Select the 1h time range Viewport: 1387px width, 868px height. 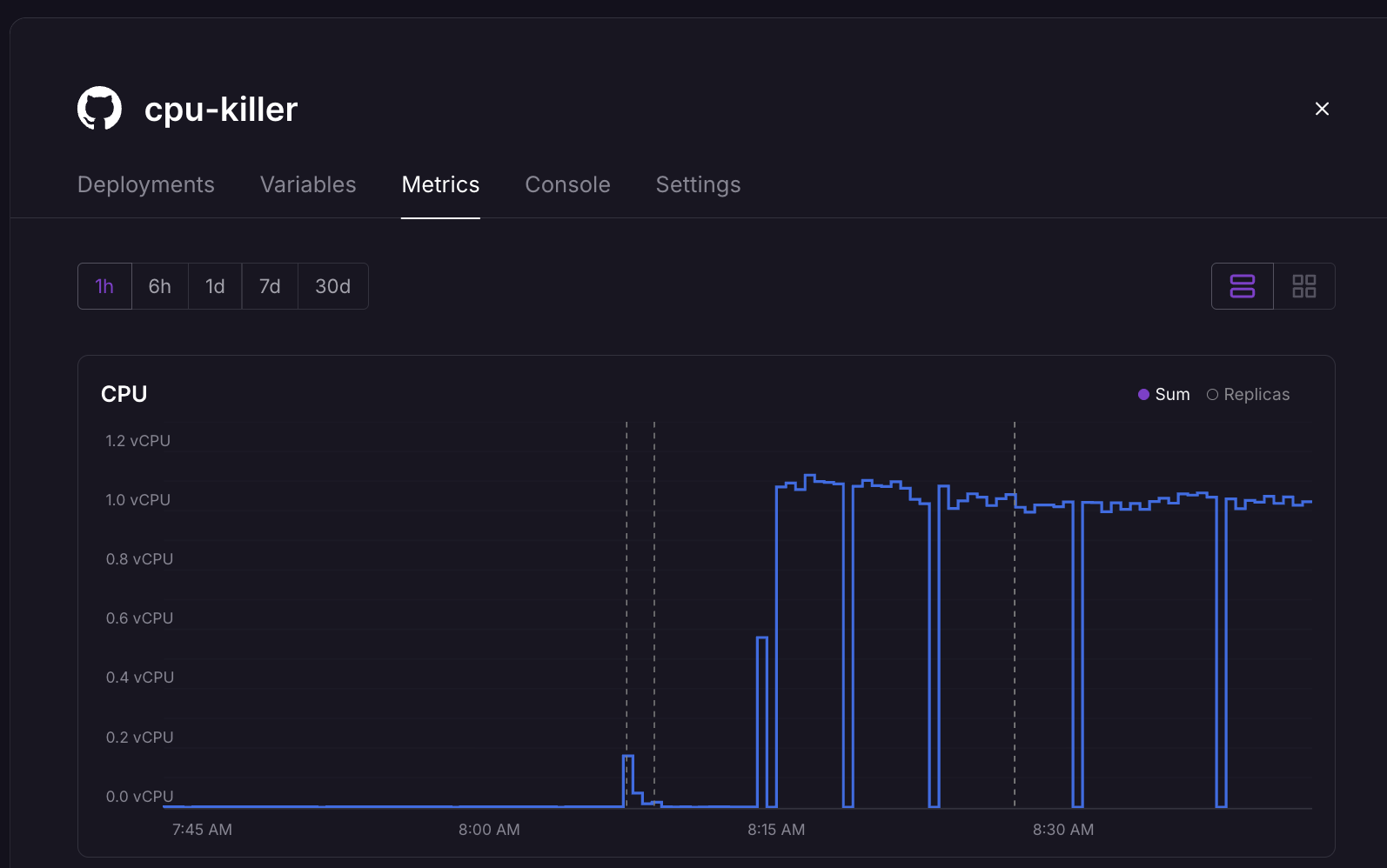tap(104, 286)
